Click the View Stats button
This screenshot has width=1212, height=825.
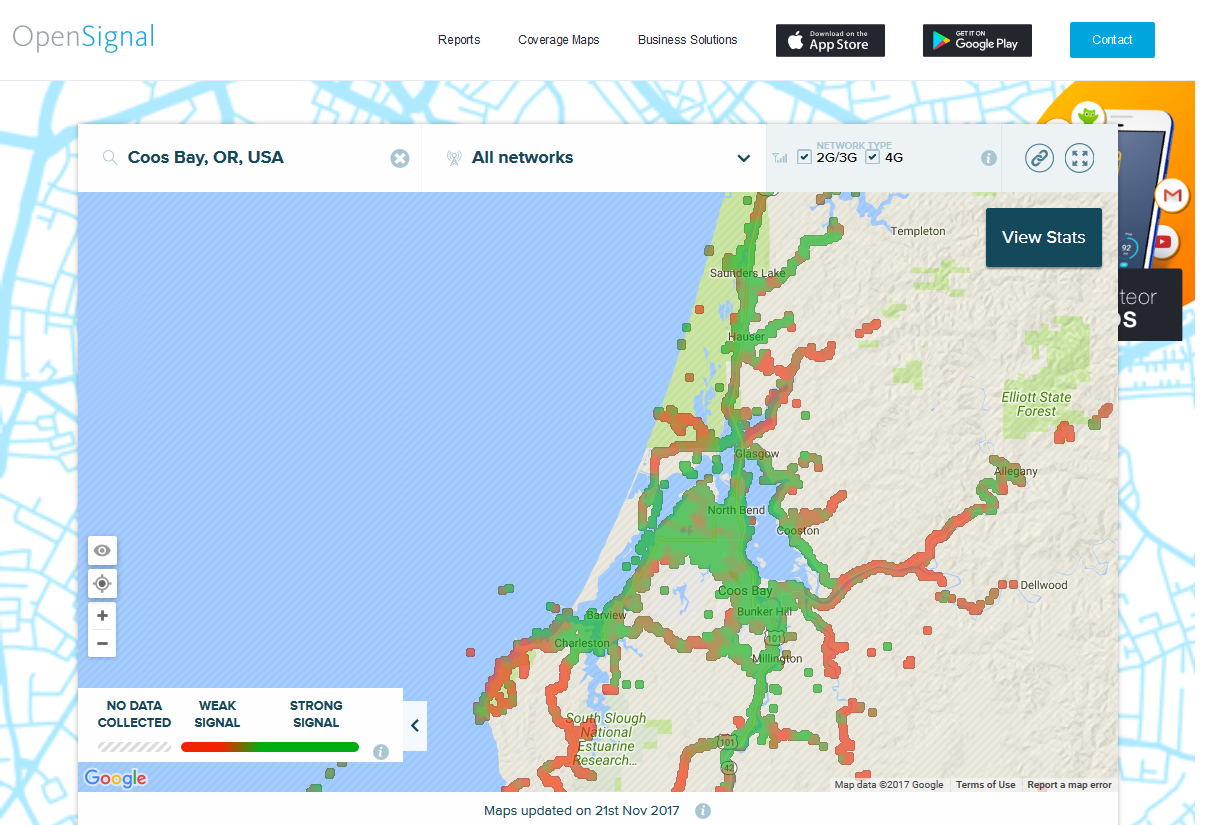[x=1044, y=237]
